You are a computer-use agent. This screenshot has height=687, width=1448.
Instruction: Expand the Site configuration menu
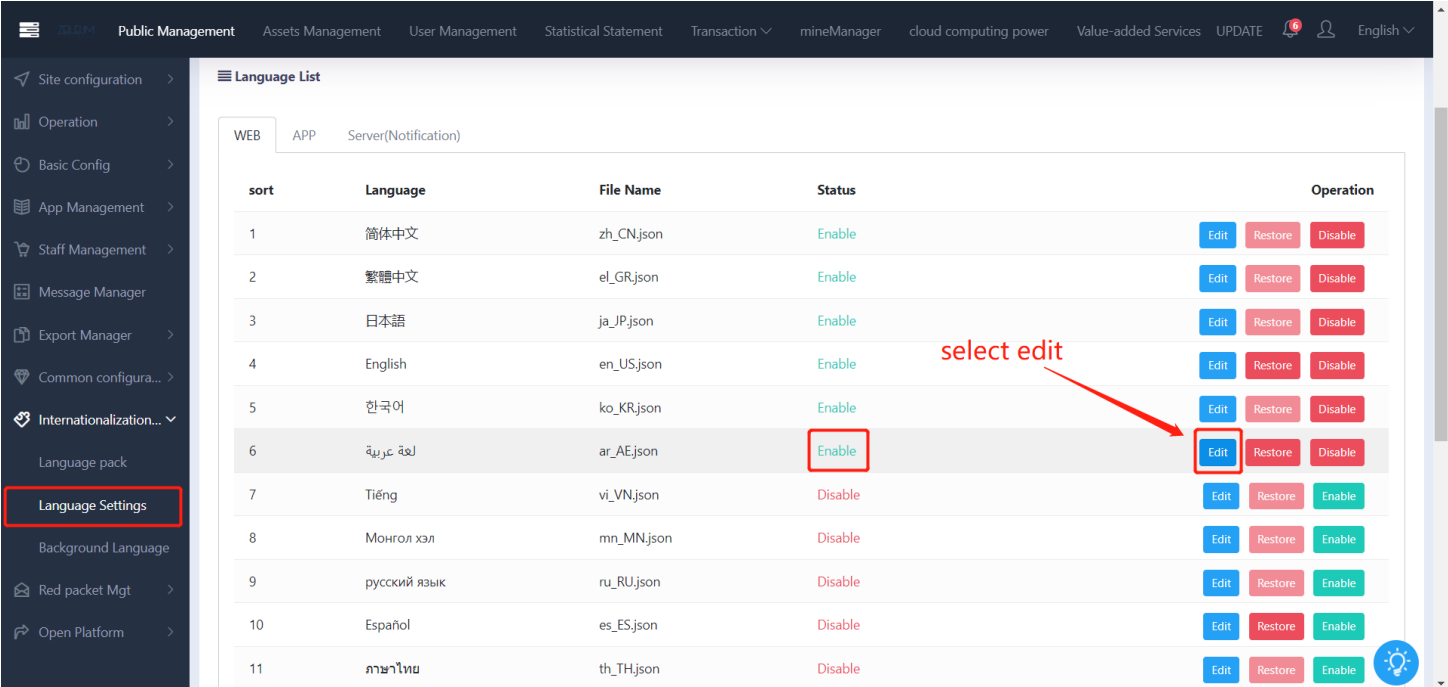click(x=171, y=79)
